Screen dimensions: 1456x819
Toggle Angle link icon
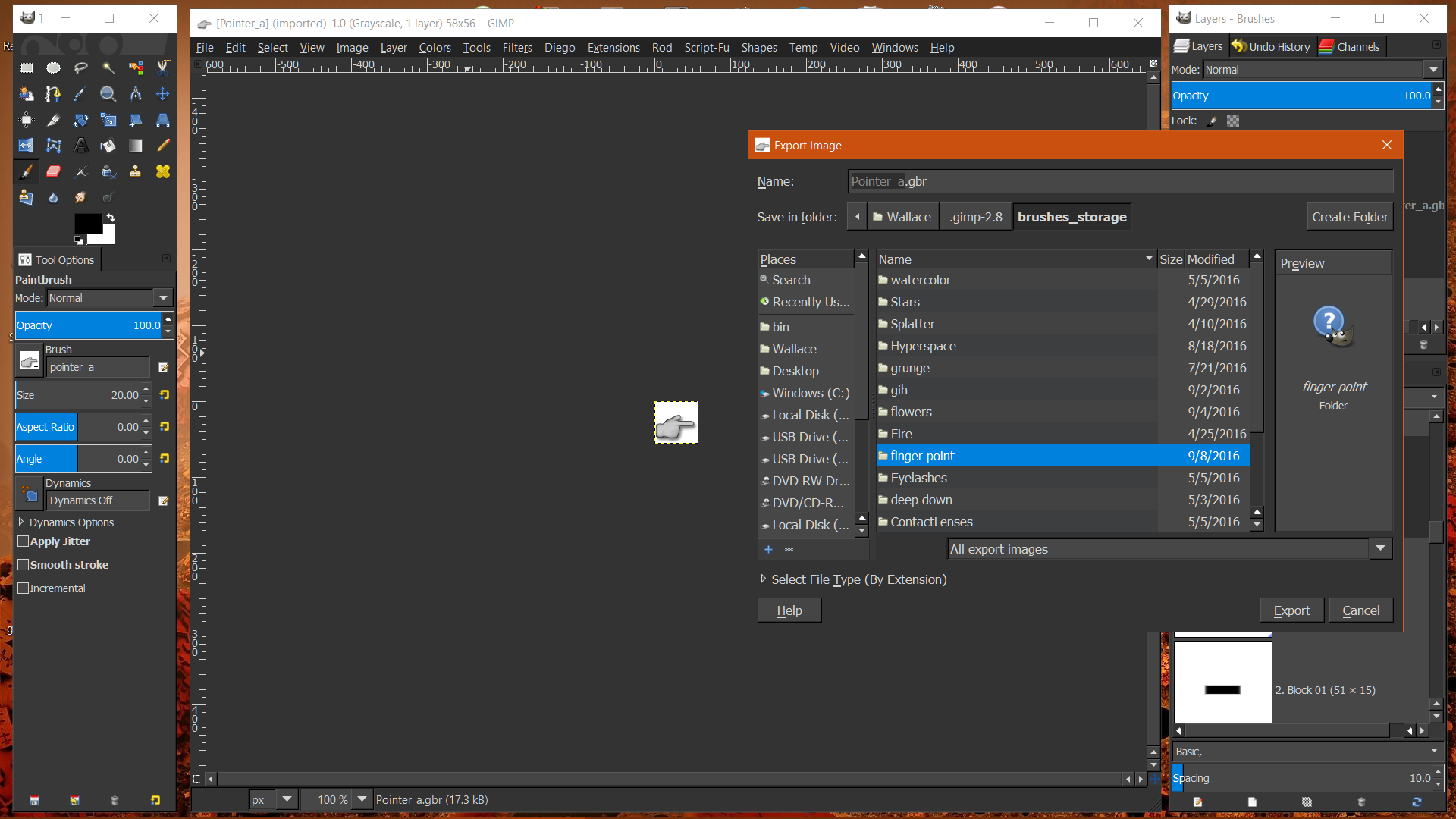tap(164, 459)
